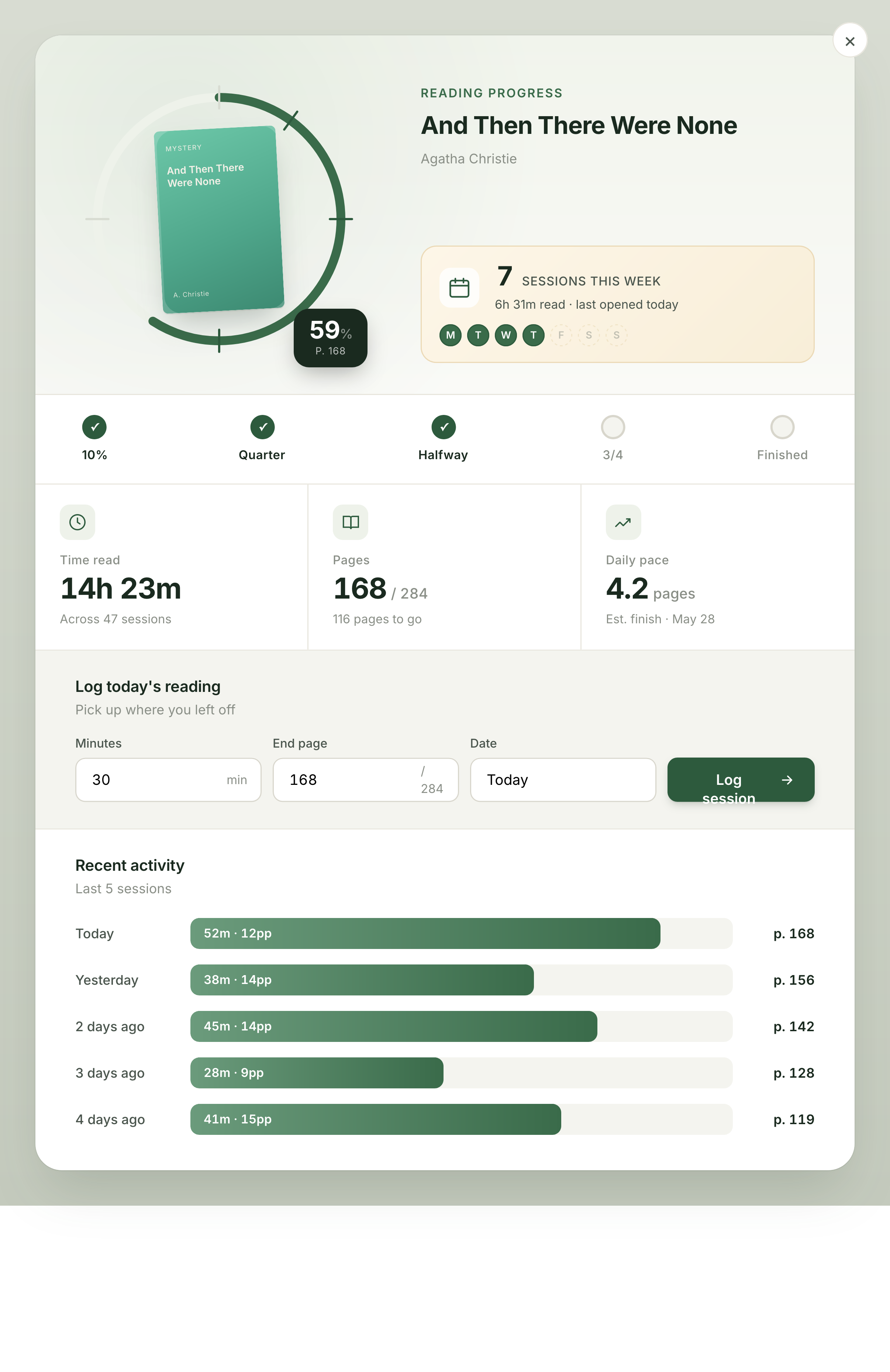Click 'Across 47 sessions' text
Viewport: 890px width, 1372px height.
coord(115,619)
